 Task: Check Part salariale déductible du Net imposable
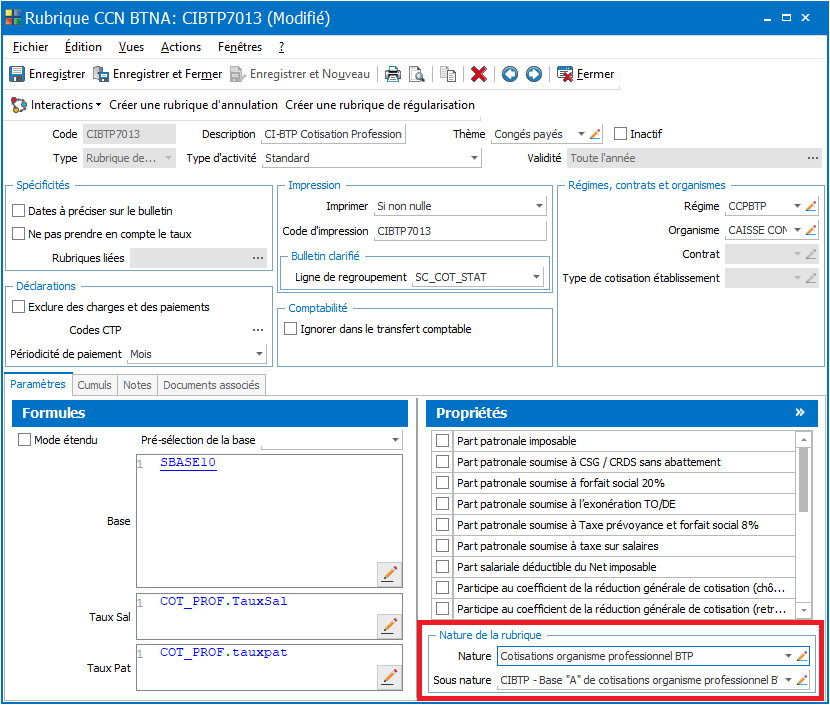click(443, 566)
